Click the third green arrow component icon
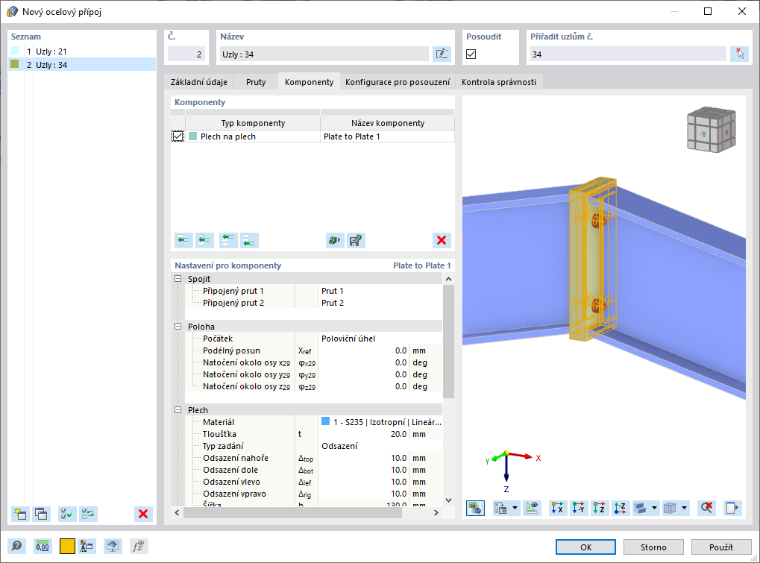 [x=228, y=240]
